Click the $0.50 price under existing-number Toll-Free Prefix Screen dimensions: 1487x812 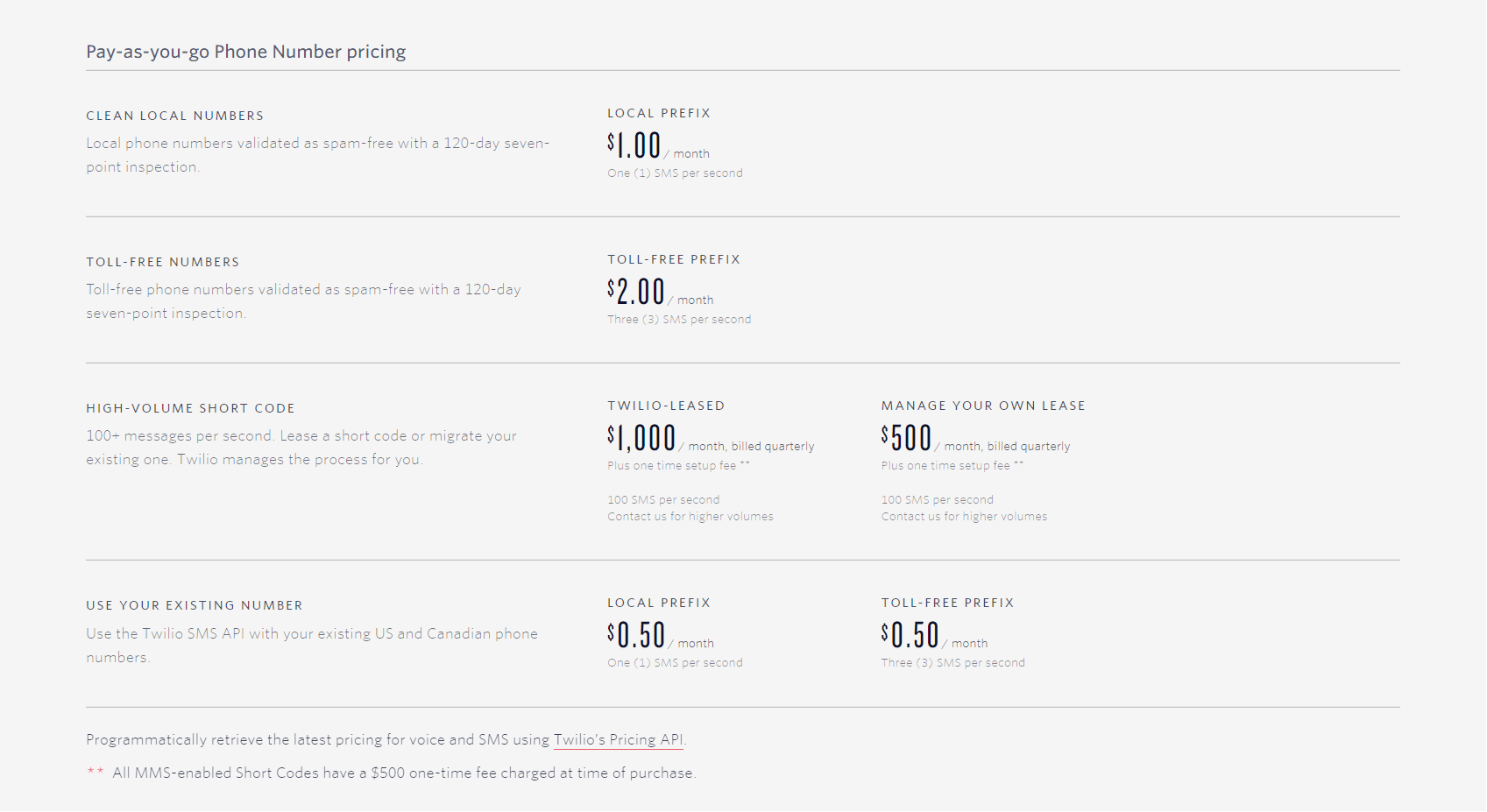(910, 635)
